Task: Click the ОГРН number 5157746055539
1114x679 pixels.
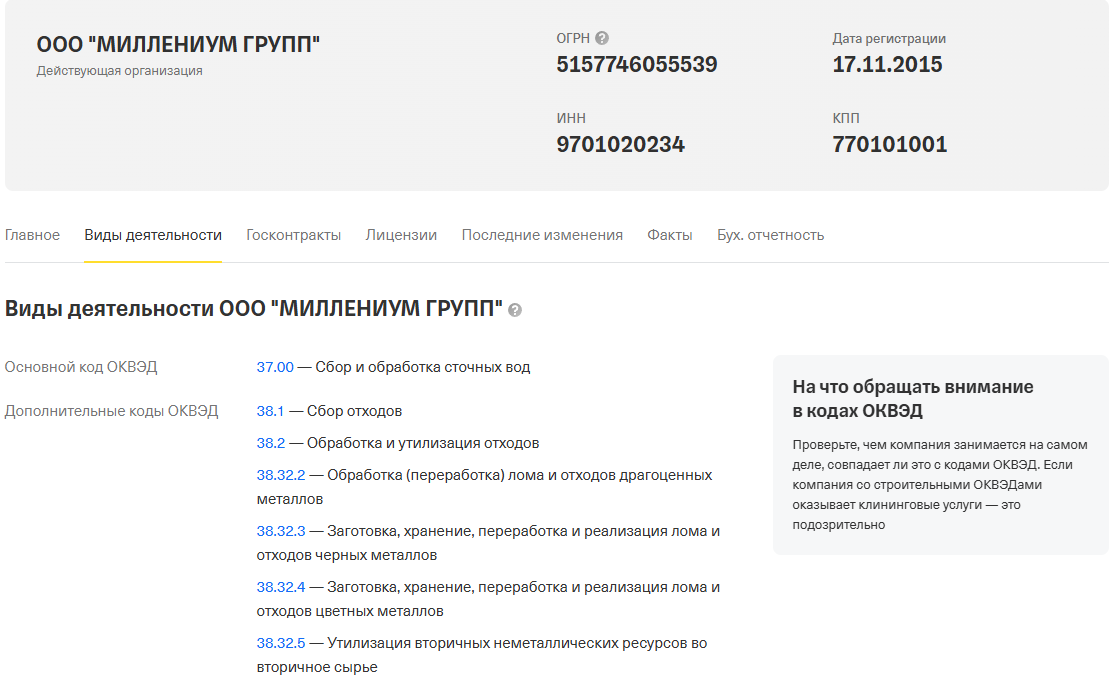Action: point(636,65)
